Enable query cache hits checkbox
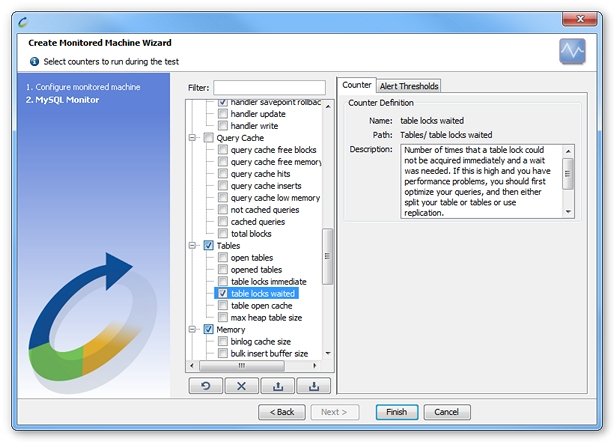 click(223, 173)
